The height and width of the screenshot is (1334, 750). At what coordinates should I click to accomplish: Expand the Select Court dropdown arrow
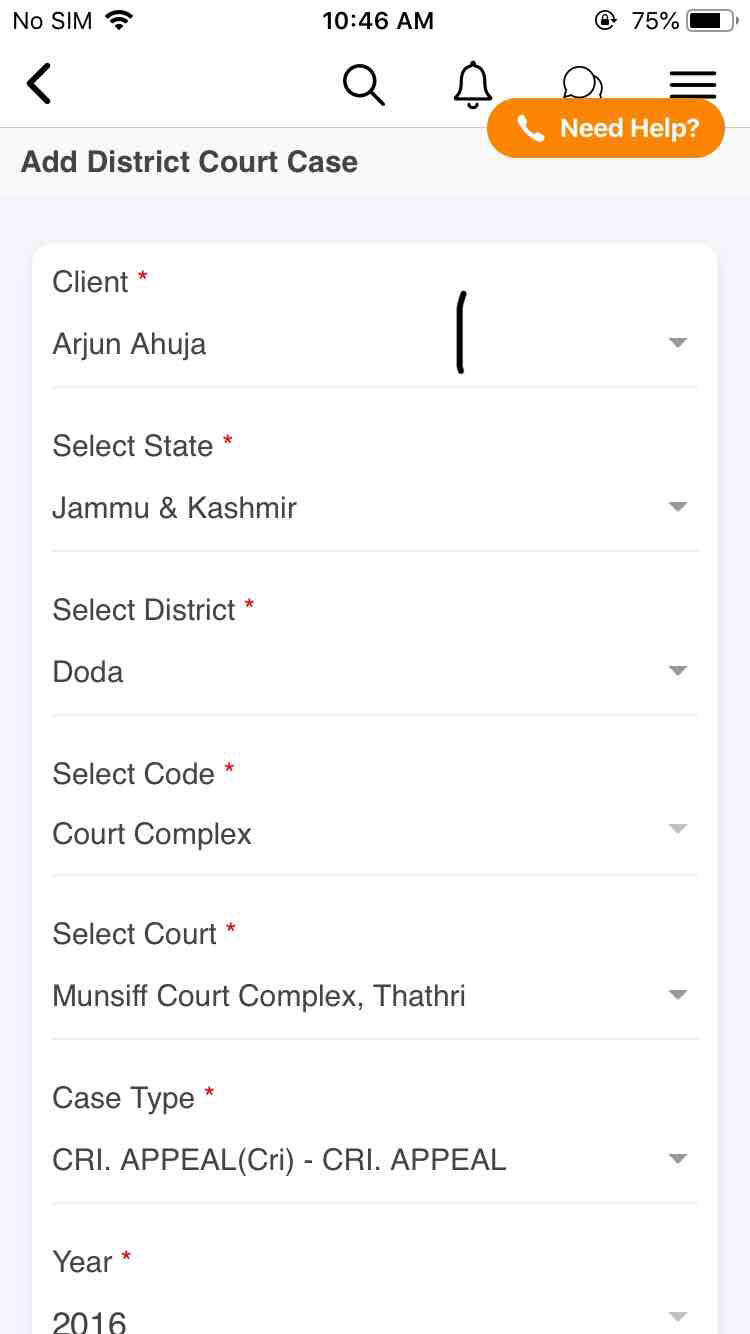678,995
